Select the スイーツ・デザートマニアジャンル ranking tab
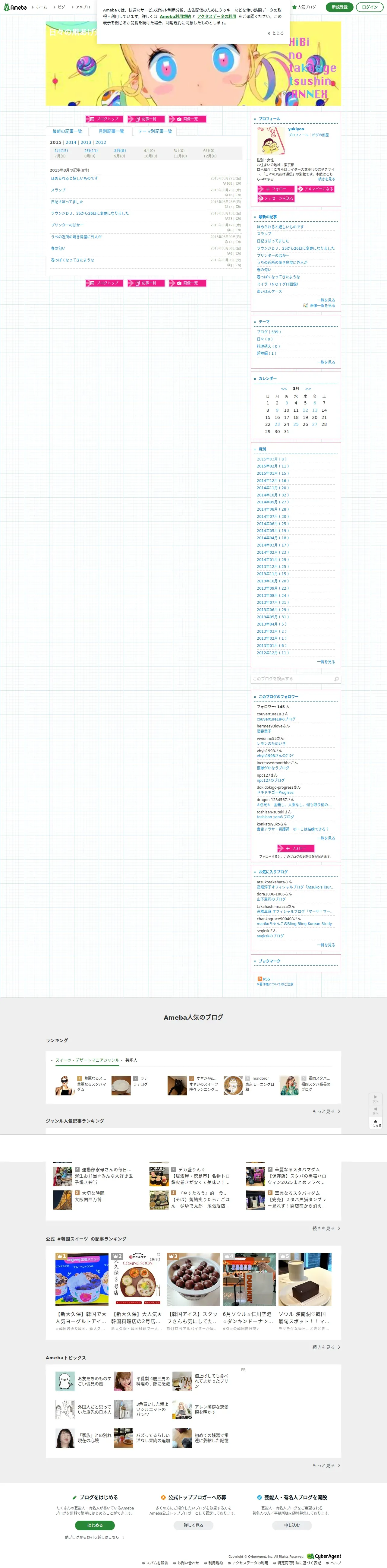The height and width of the screenshot is (1568, 387). coord(88,1060)
